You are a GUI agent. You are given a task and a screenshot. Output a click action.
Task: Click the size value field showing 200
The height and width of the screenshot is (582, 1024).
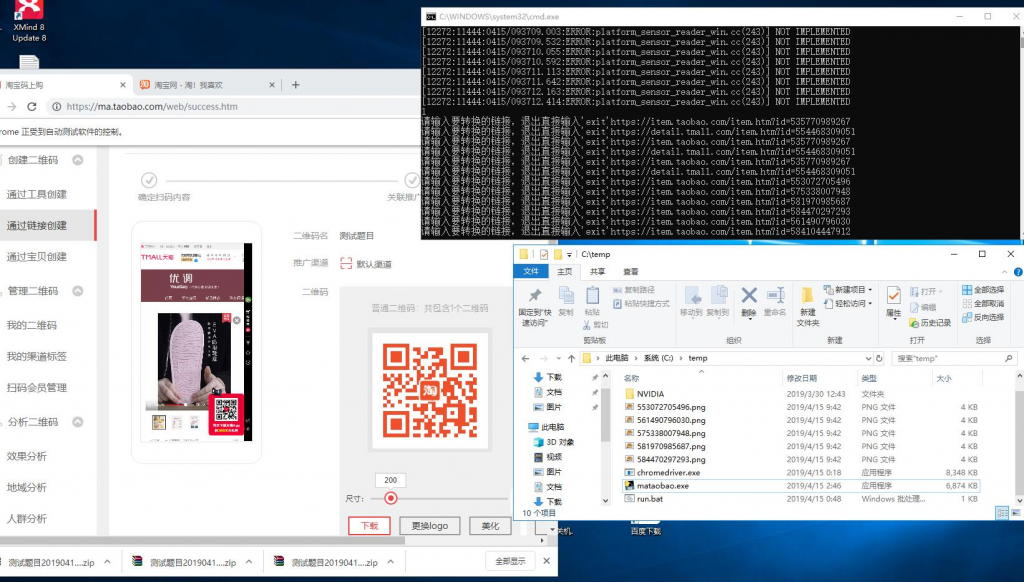coord(391,480)
